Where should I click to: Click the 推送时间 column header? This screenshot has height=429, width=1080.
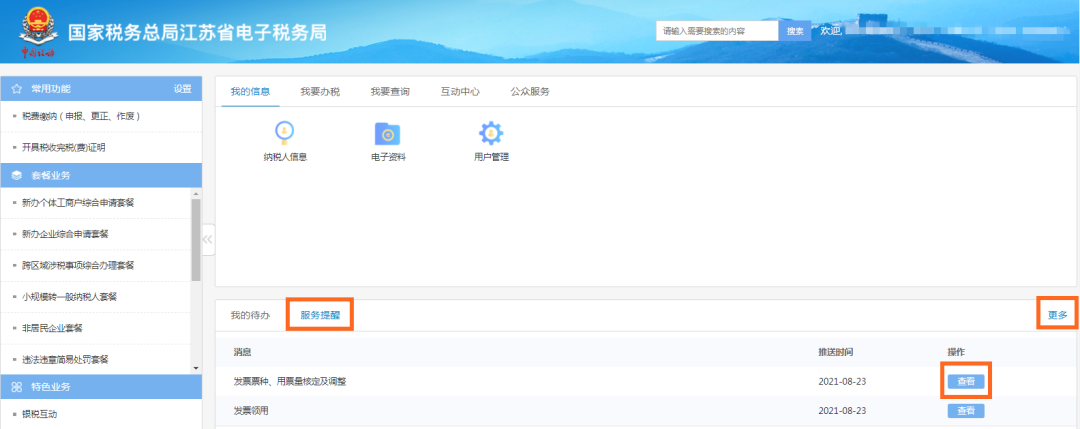[x=835, y=352]
